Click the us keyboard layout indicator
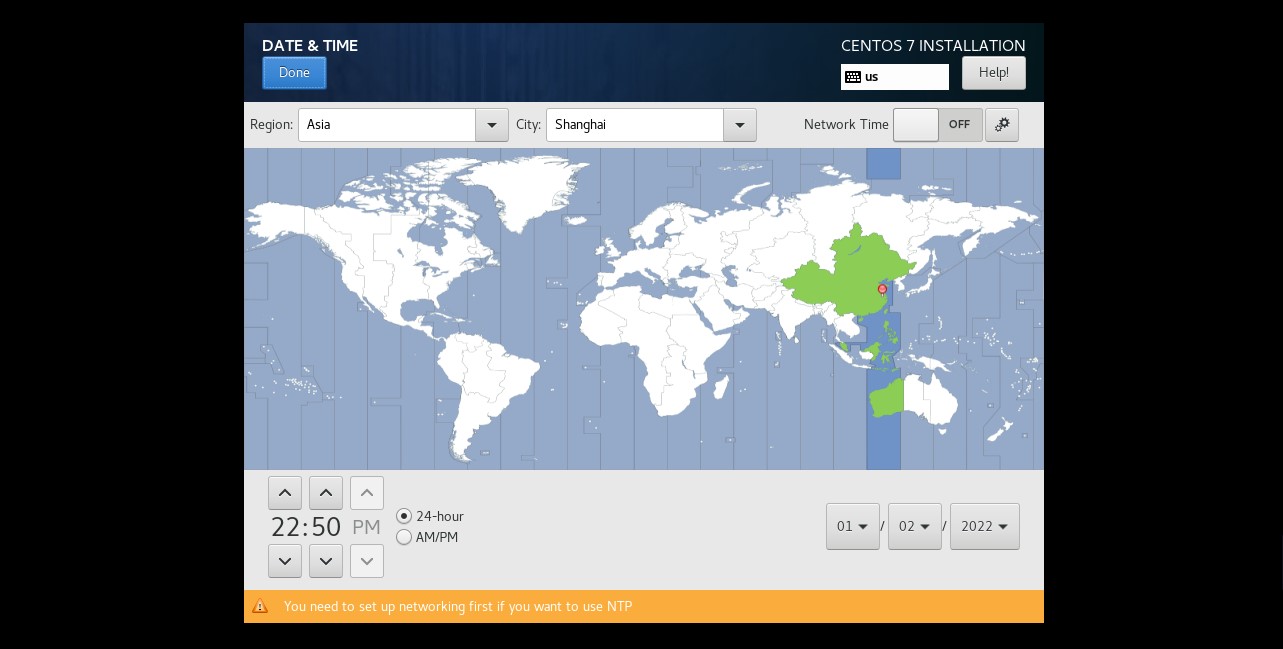Screen dimensions: 1283x649 coord(895,77)
